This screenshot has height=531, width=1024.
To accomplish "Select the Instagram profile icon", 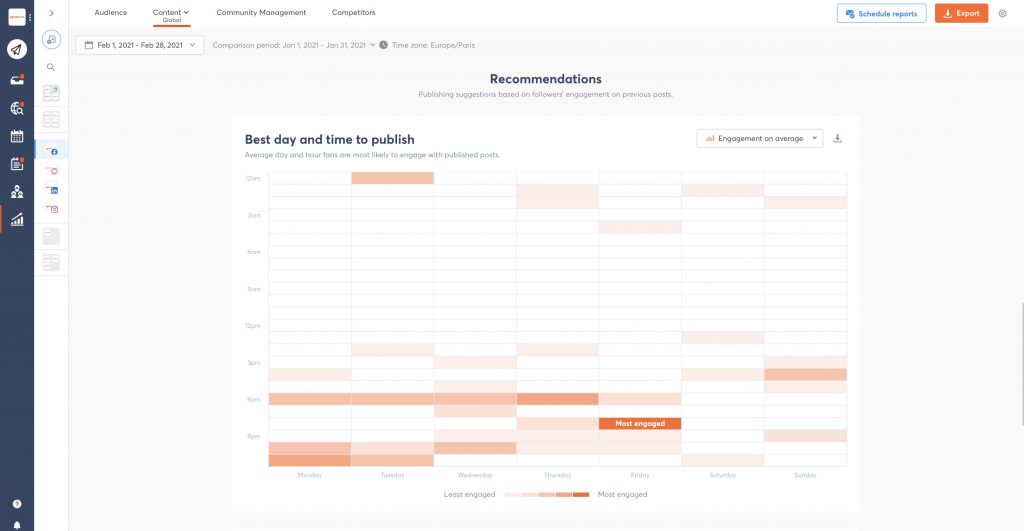I will point(52,209).
